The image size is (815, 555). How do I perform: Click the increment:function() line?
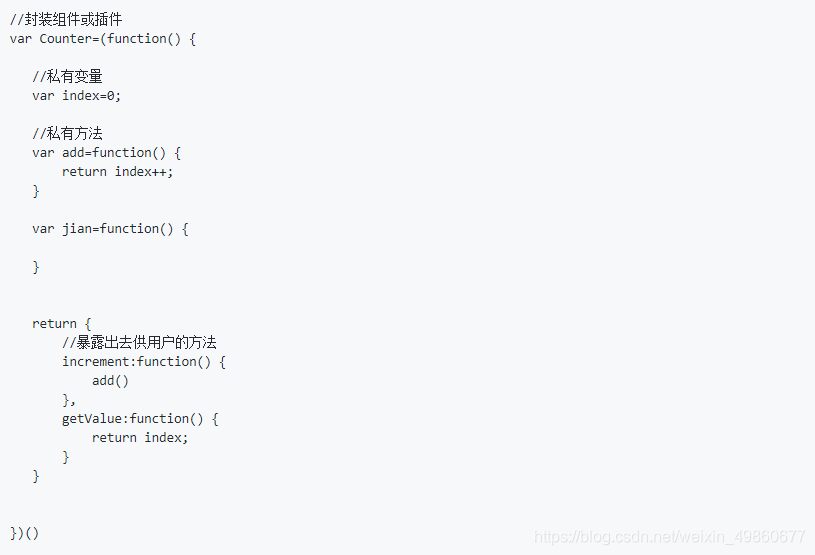pos(144,362)
